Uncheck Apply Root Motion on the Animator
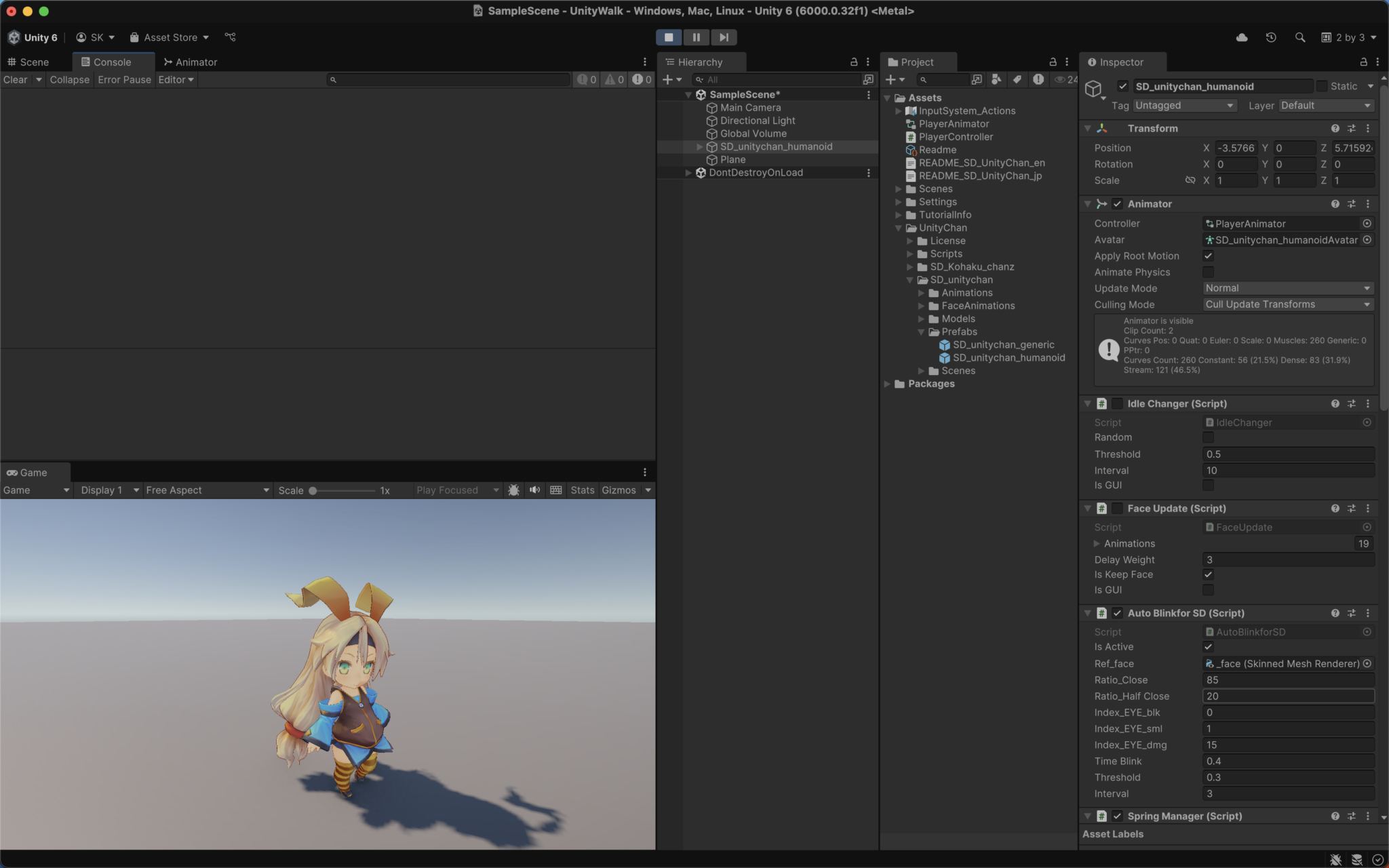Screen dimensions: 1389x868 pyautogui.click(x=1209, y=256)
